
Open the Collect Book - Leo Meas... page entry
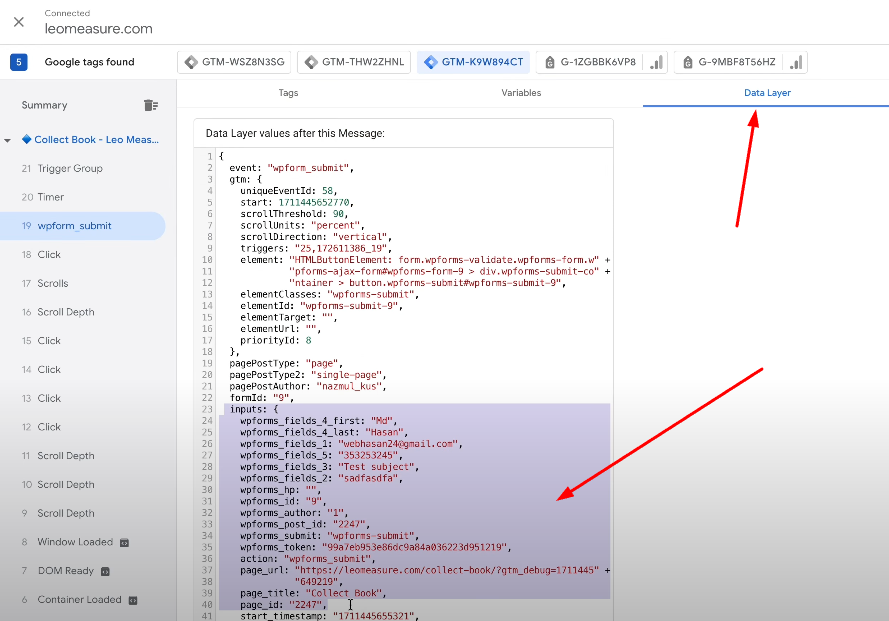tap(96, 140)
